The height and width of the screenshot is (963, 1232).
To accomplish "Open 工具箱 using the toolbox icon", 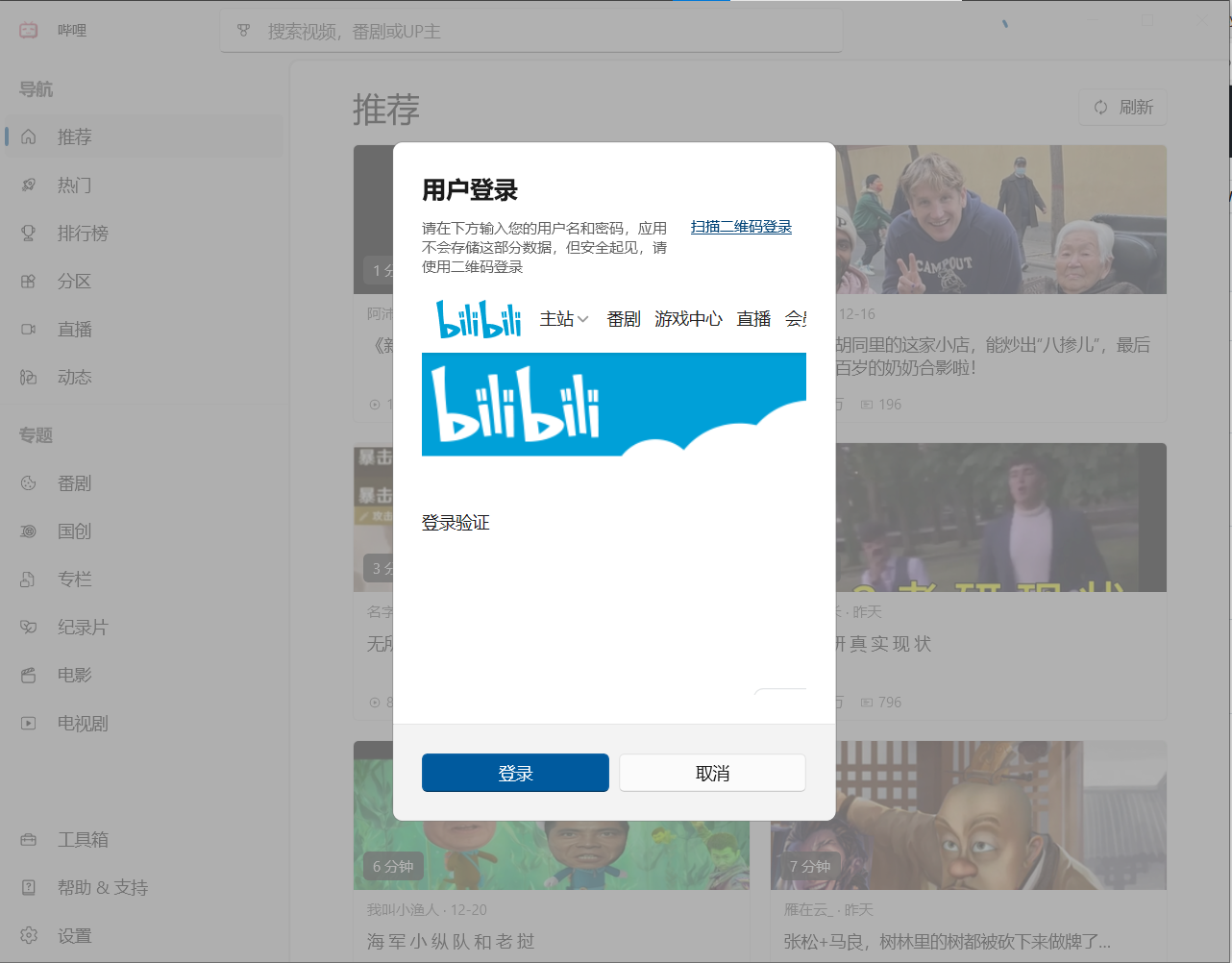I will (29, 839).
